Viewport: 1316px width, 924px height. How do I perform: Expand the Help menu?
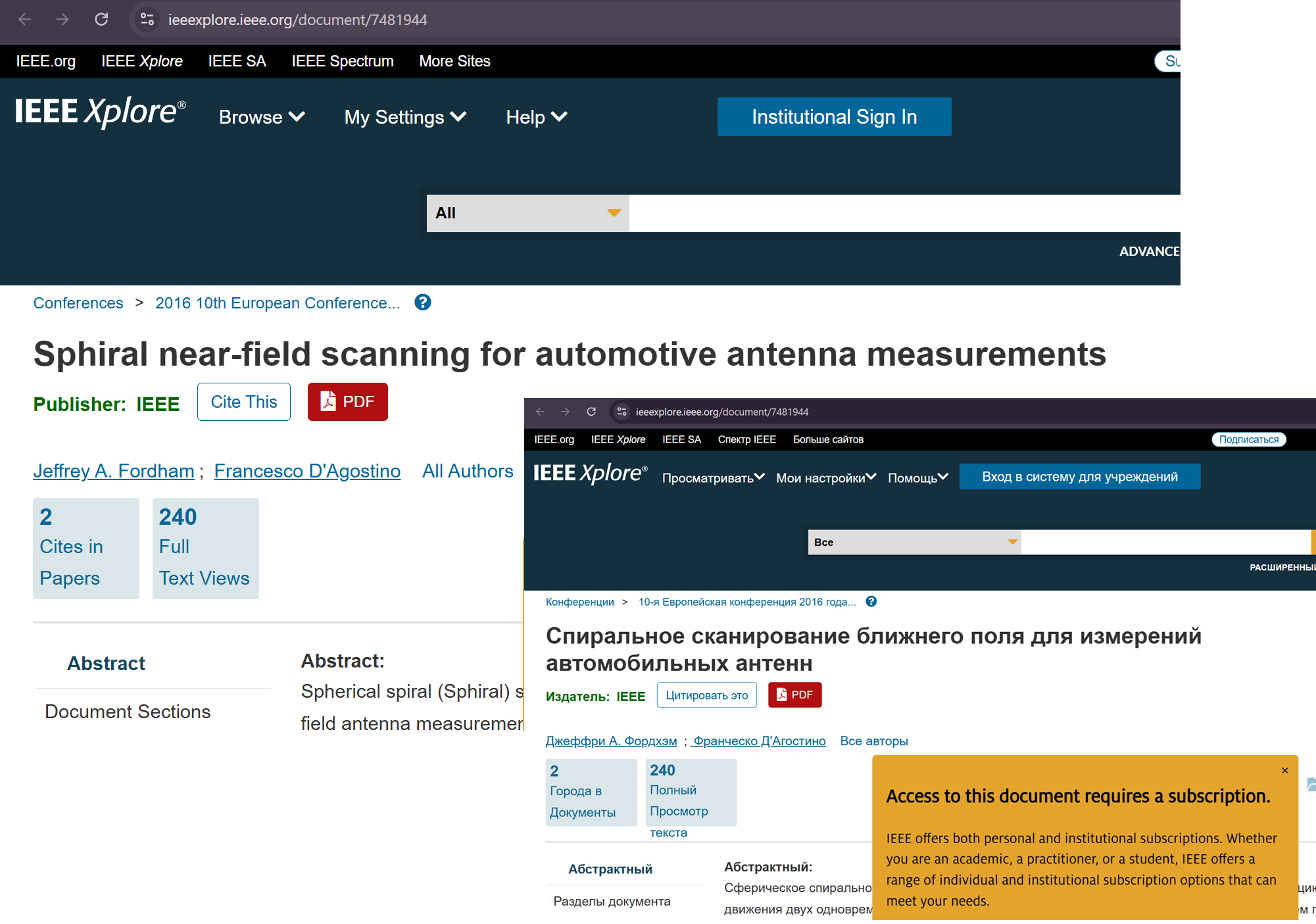536,117
